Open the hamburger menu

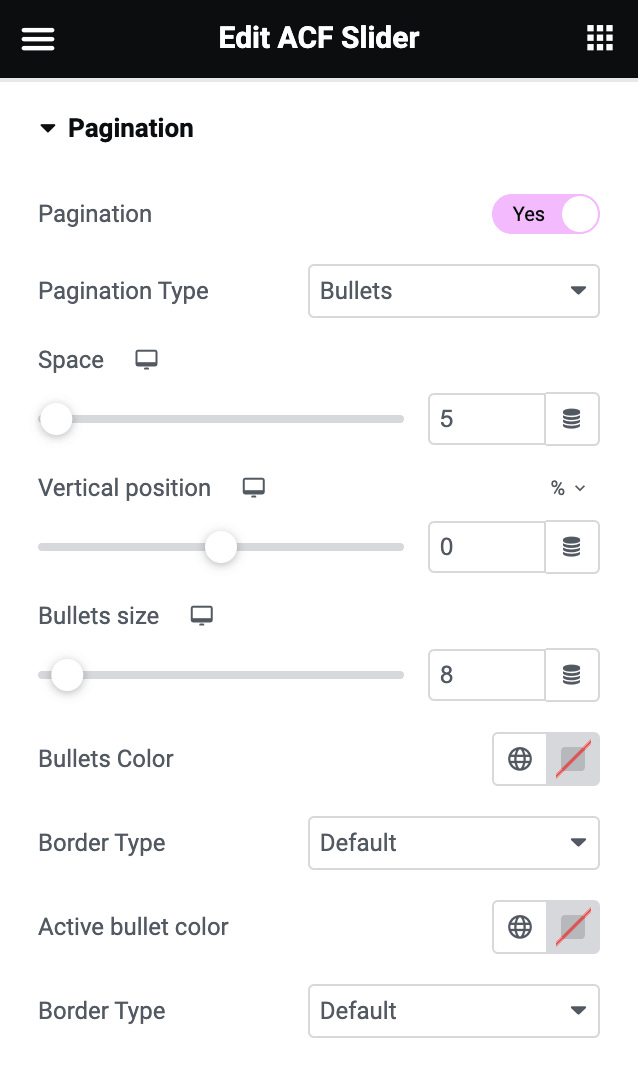click(x=38, y=38)
